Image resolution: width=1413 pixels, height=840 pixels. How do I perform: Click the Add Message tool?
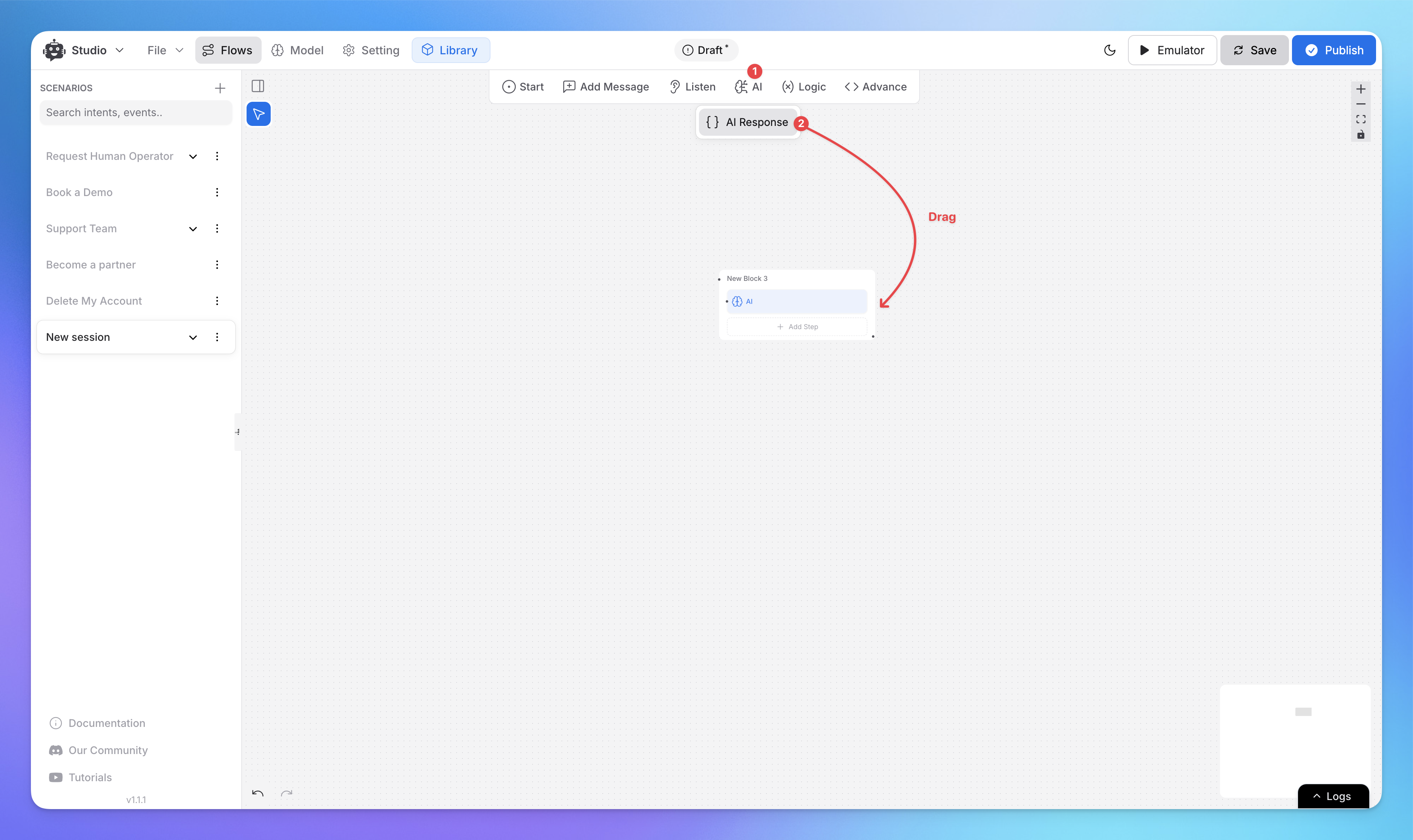606,87
